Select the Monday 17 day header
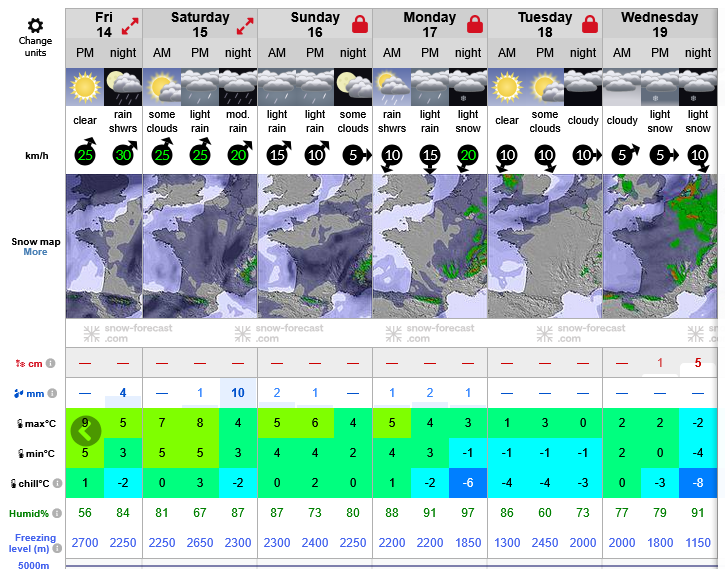This screenshot has height=569, width=725. tap(430, 24)
